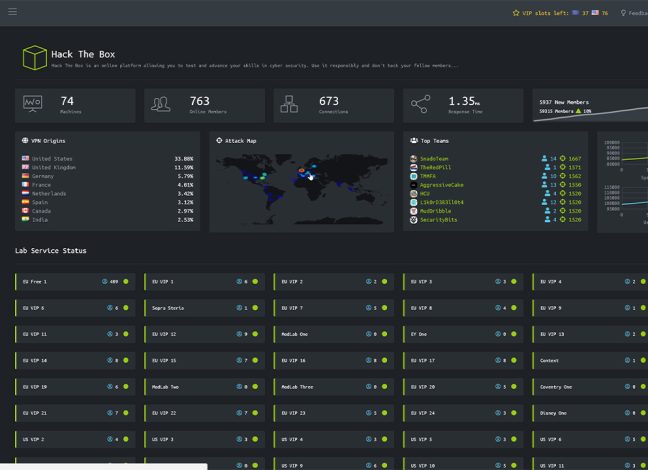Screen dimensions: 648x470
Task: Click the users icon on EU Free 1
Action: tap(105, 282)
